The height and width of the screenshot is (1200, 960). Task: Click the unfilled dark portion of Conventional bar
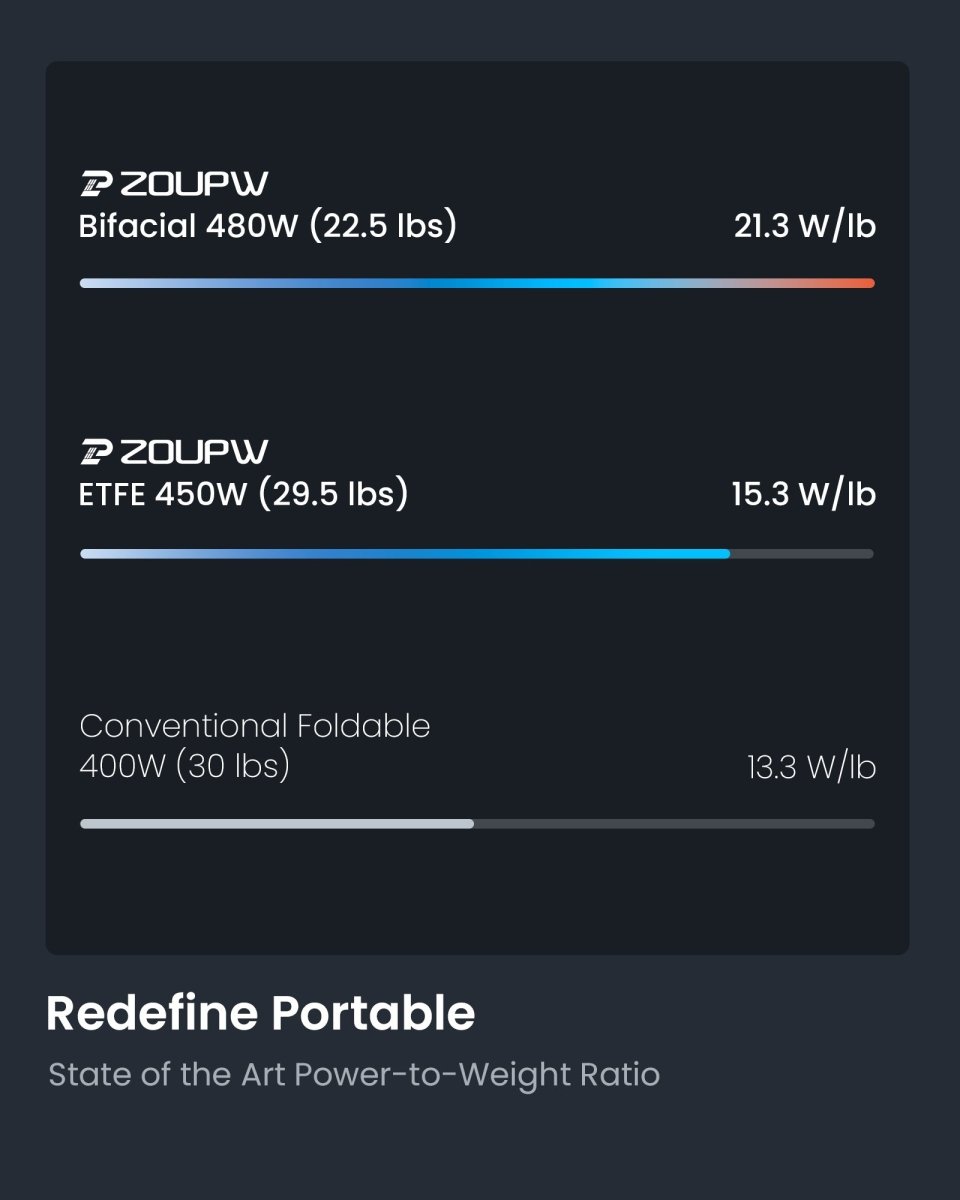click(674, 824)
